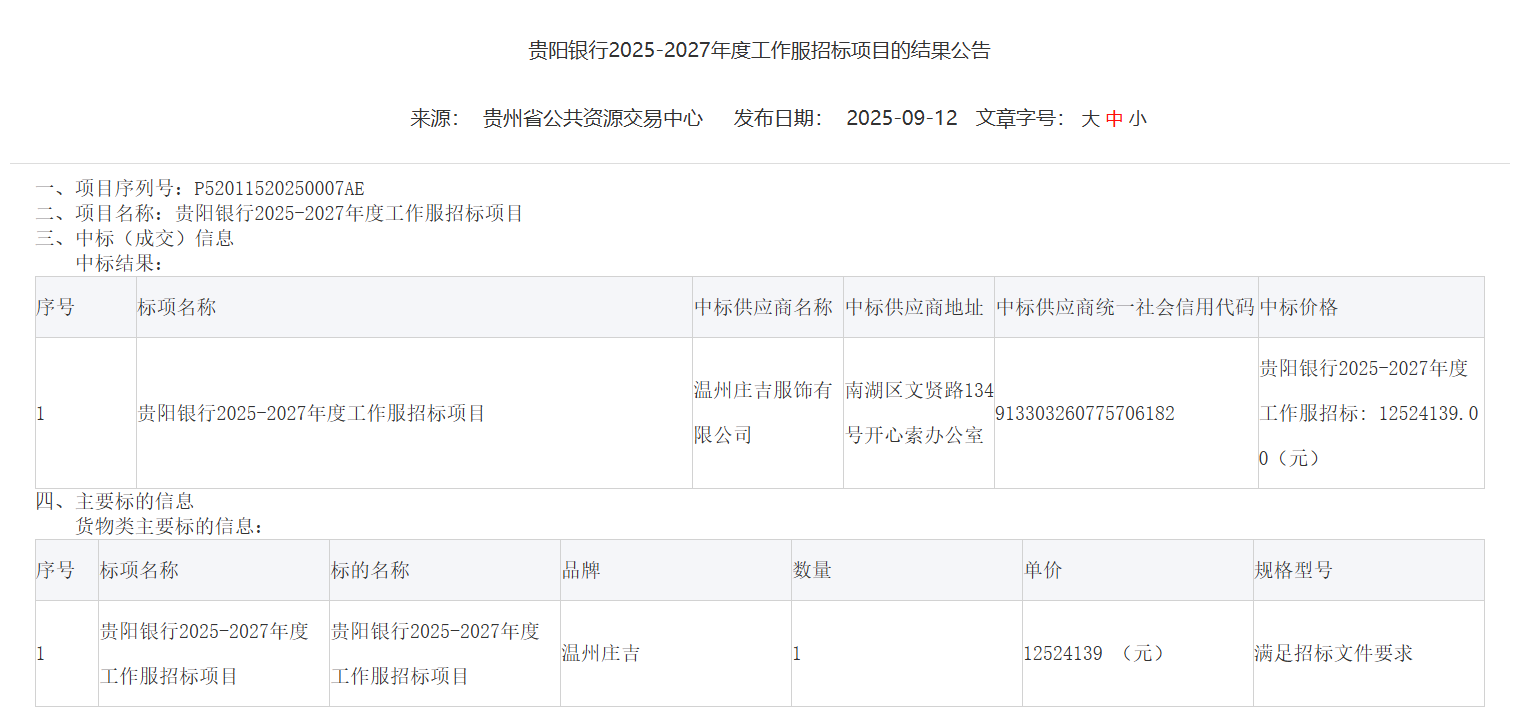Click project serial number P52011520250007AE
Viewport: 1519px width, 709px height.
279,189
